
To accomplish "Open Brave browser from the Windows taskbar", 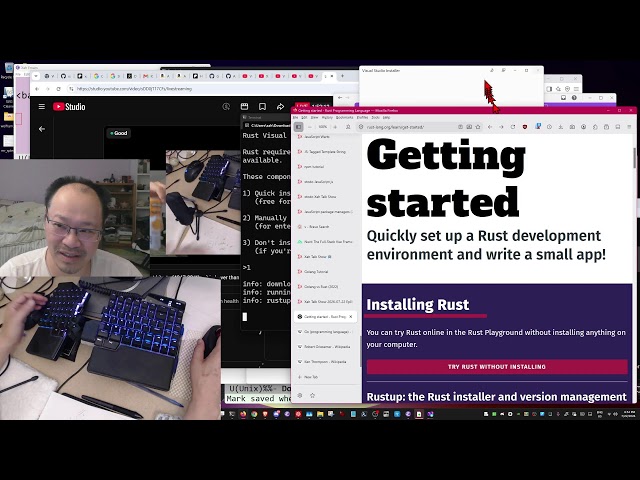I will tap(265, 414).
